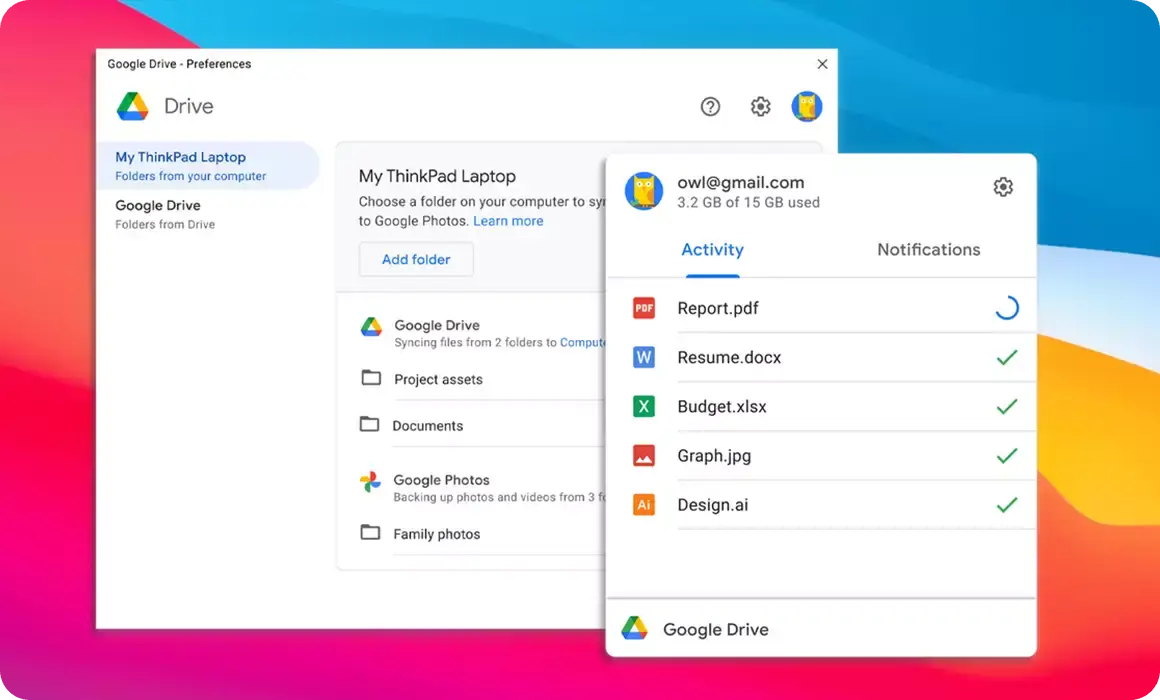
Task: Click the owl account avatar
Action: coord(644,191)
